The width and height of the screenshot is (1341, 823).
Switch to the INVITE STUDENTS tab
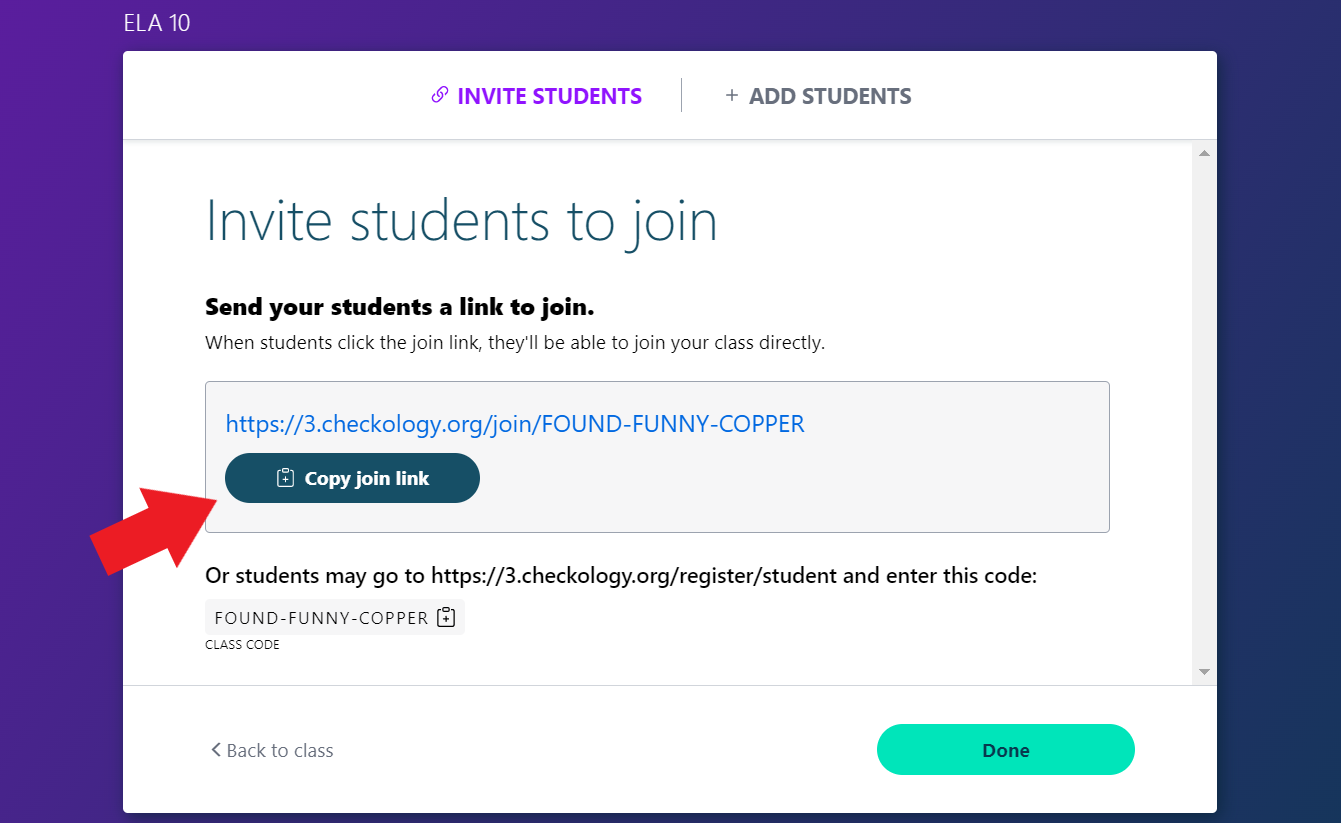pyautogui.click(x=549, y=96)
